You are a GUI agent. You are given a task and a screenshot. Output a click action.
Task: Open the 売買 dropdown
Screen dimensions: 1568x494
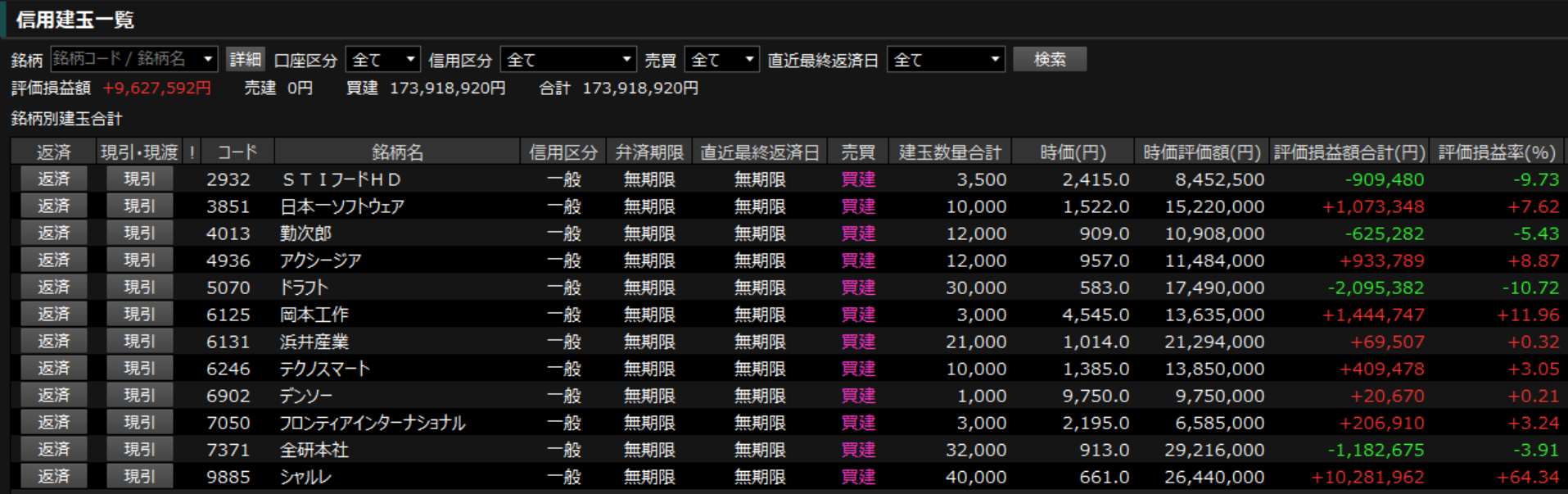click(721, 59)
